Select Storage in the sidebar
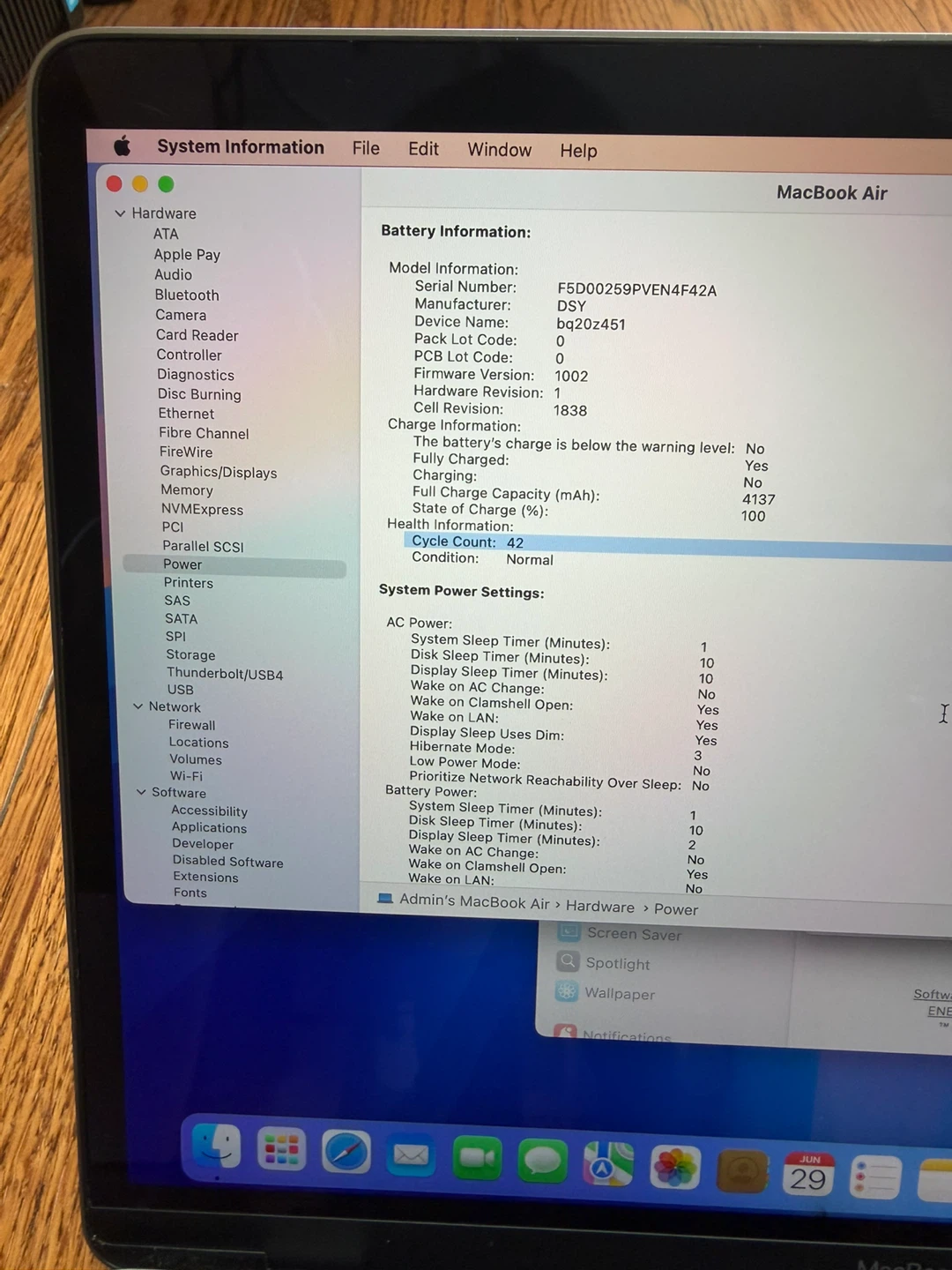Image resolution: width=952 pixels, height=1270 pixels. point(190,654)
